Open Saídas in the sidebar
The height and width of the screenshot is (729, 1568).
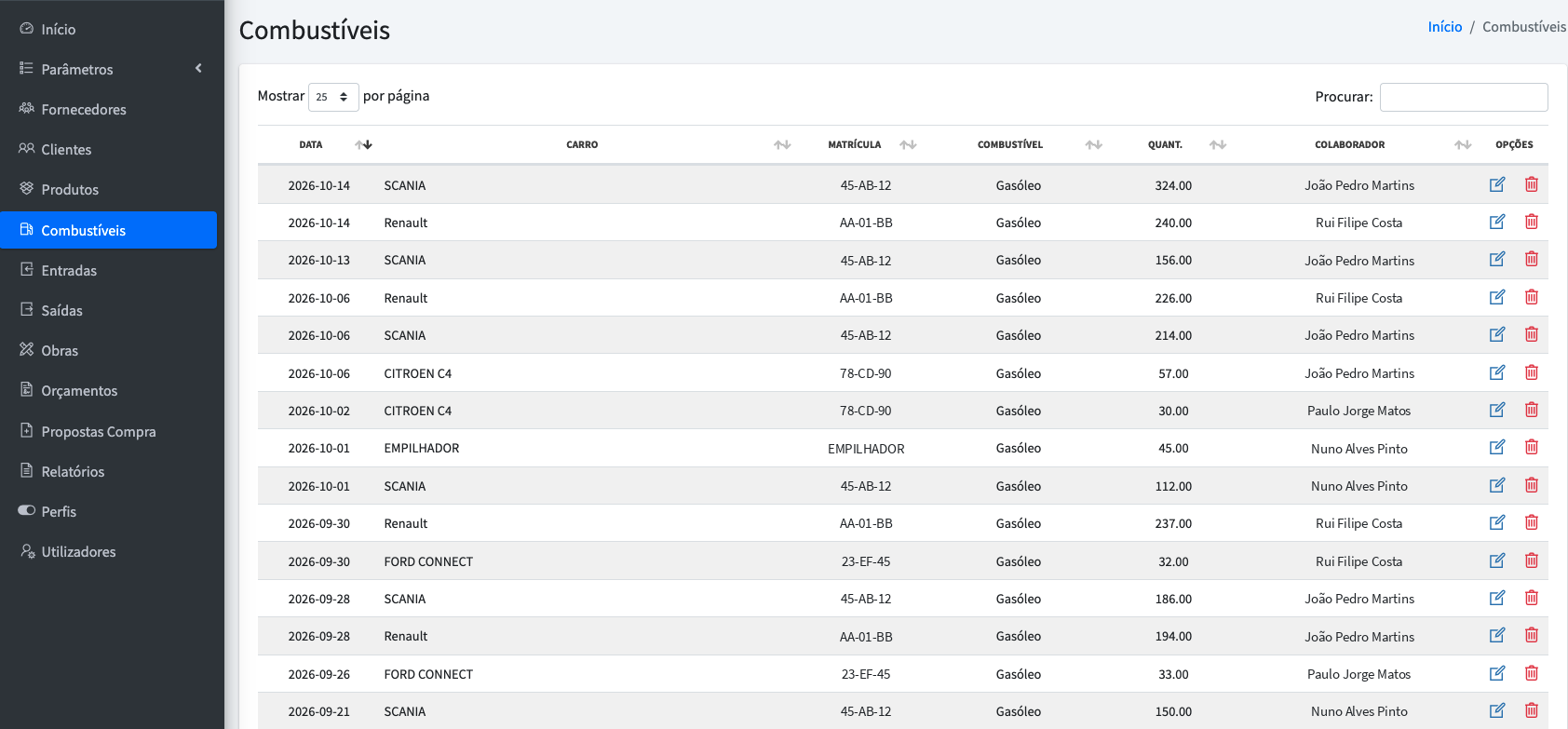(109, 310)
